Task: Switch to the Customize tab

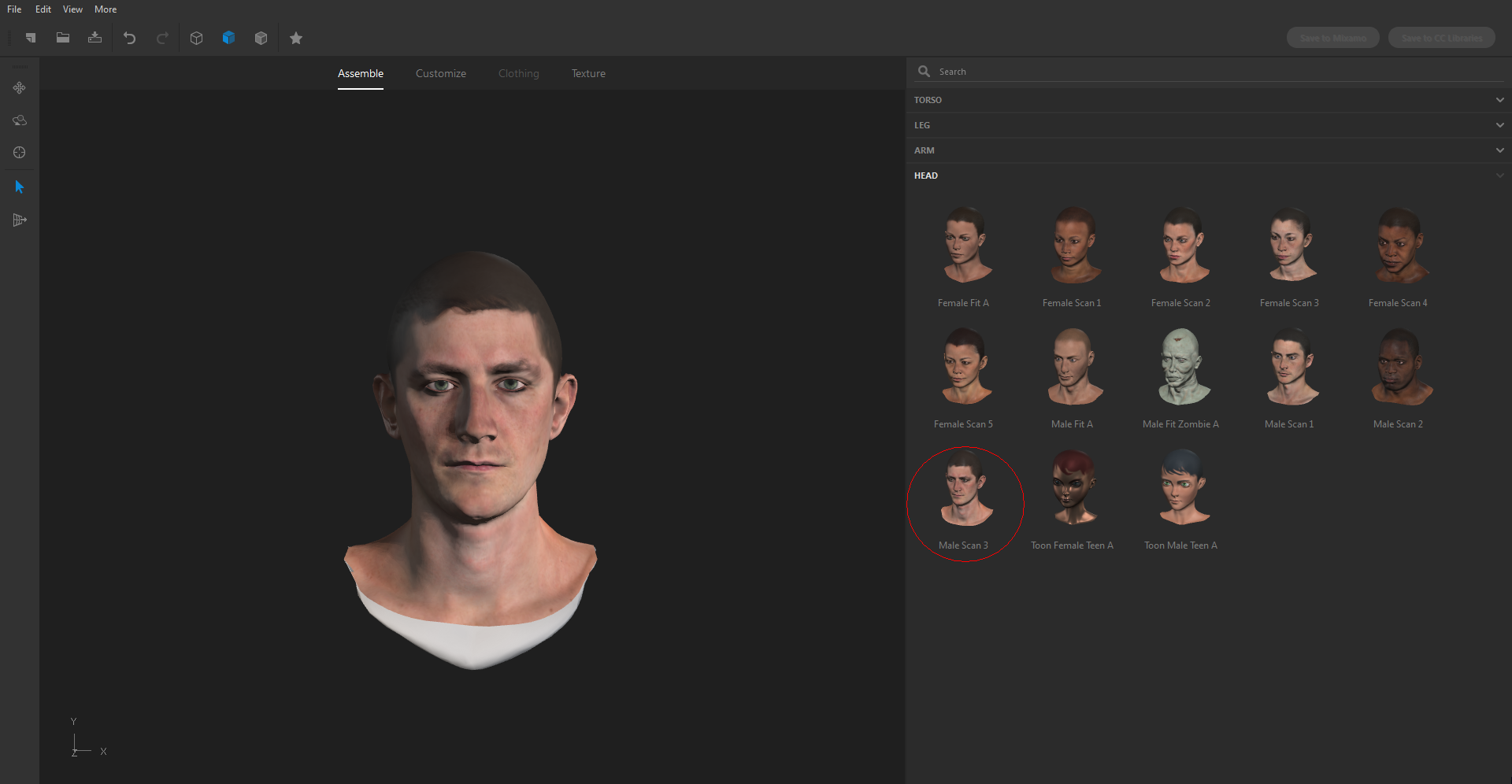Action: click(x=440, y=73)
